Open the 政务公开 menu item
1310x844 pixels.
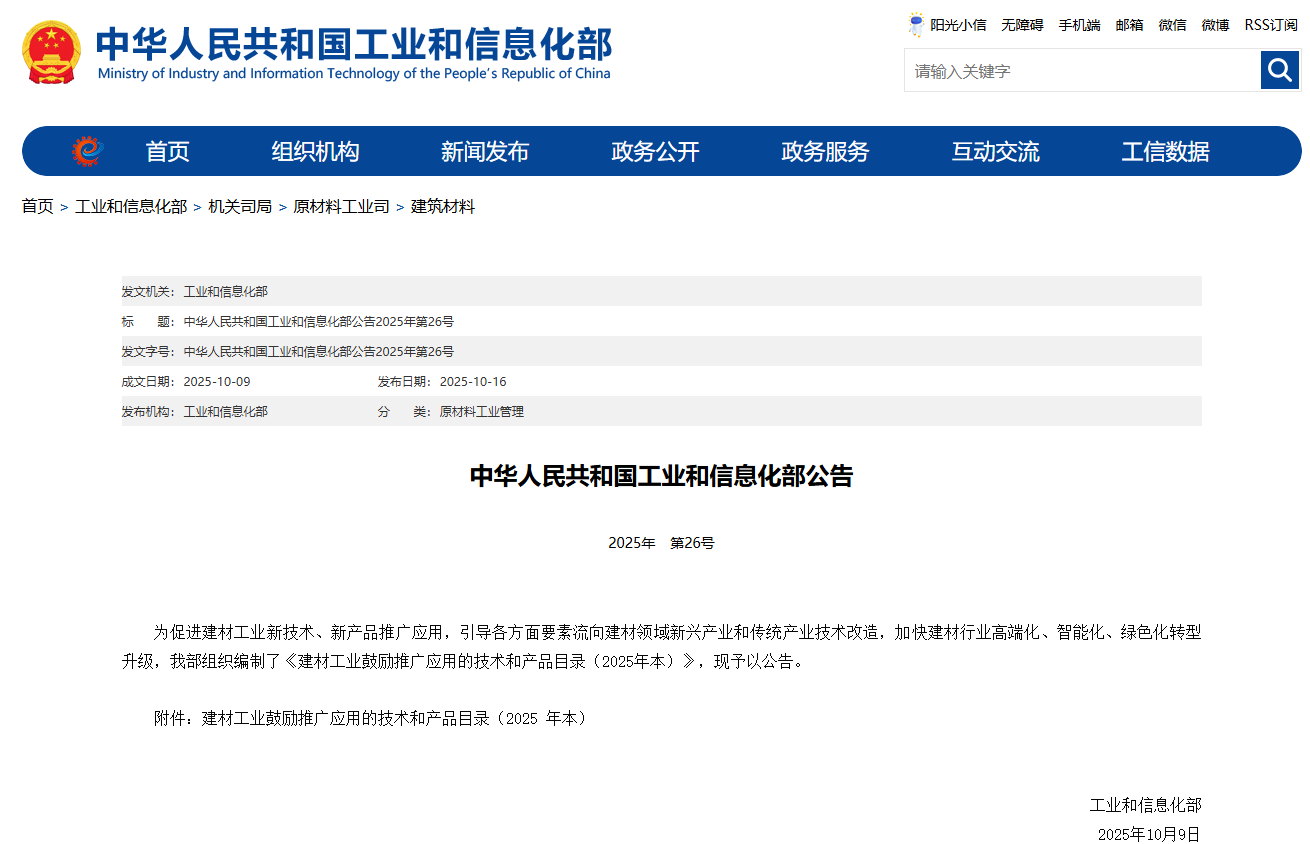coord(655,152)
